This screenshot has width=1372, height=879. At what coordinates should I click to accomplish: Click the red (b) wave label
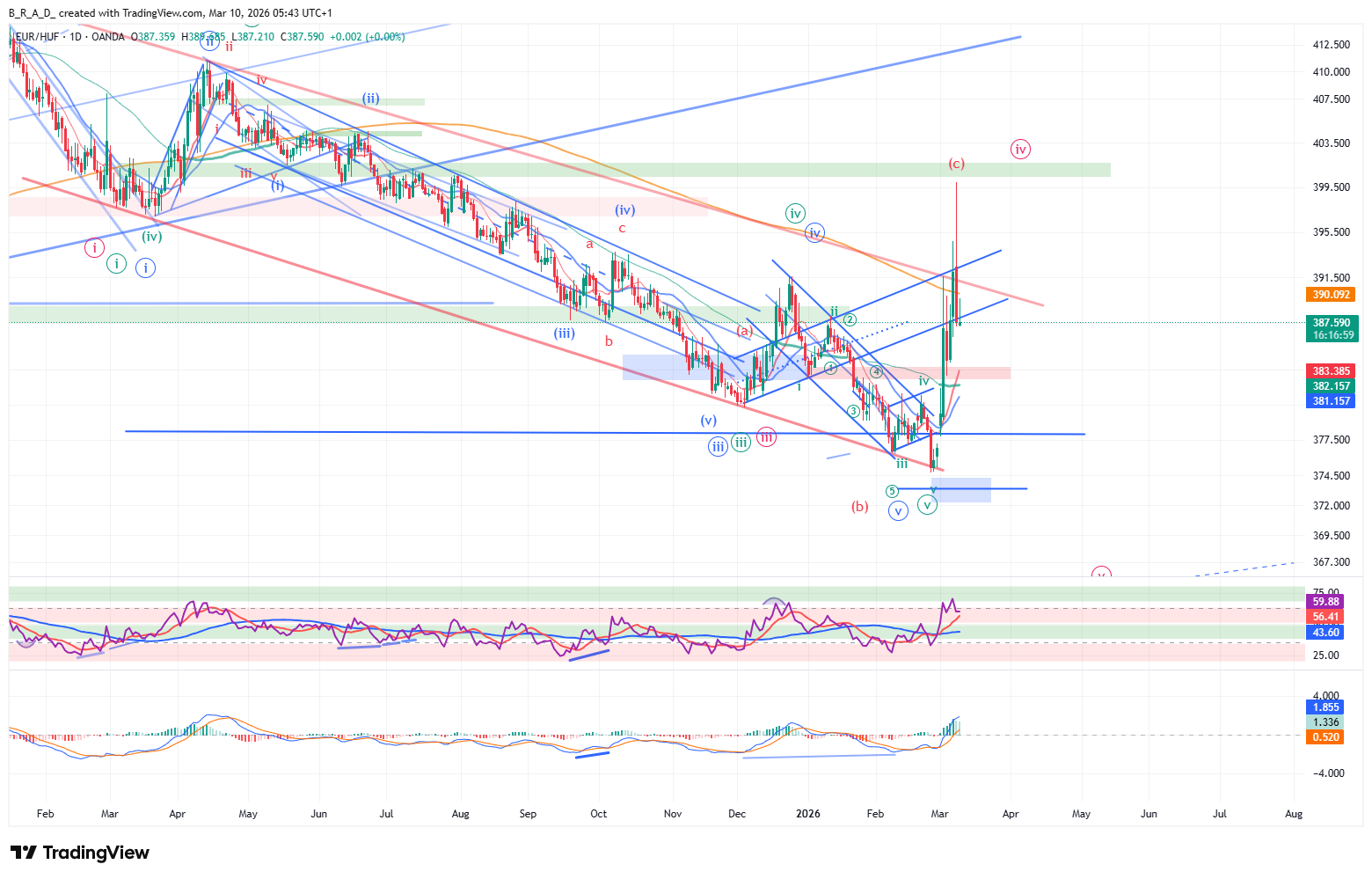(859, 507)
